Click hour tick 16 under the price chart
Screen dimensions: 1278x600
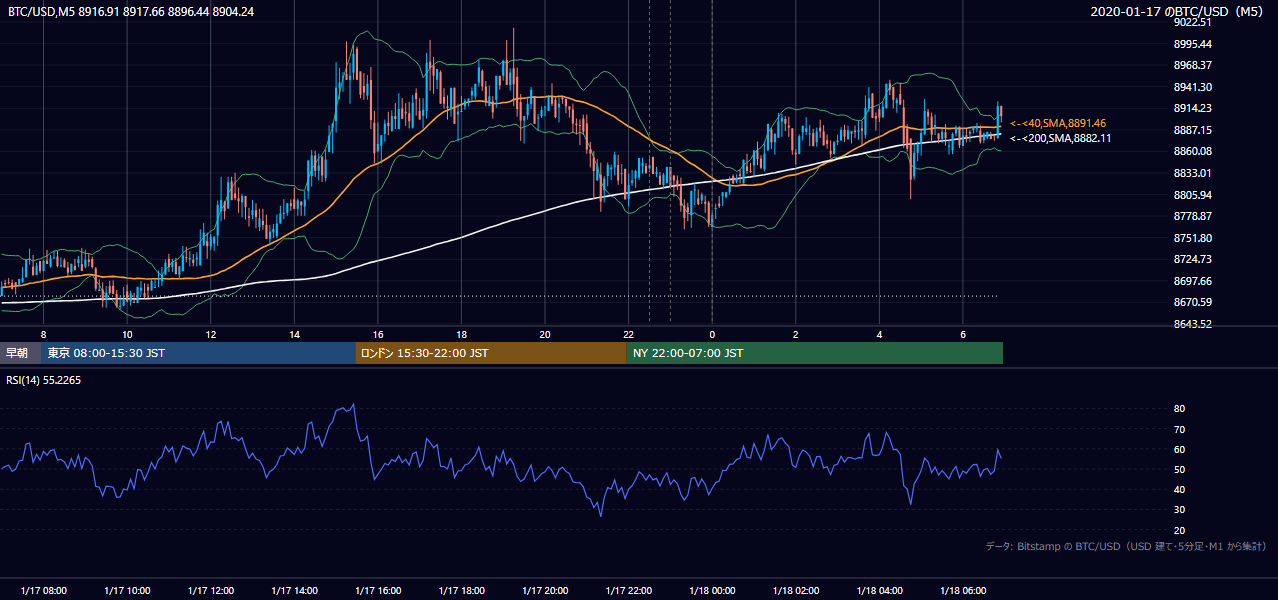tap(377, 334)
